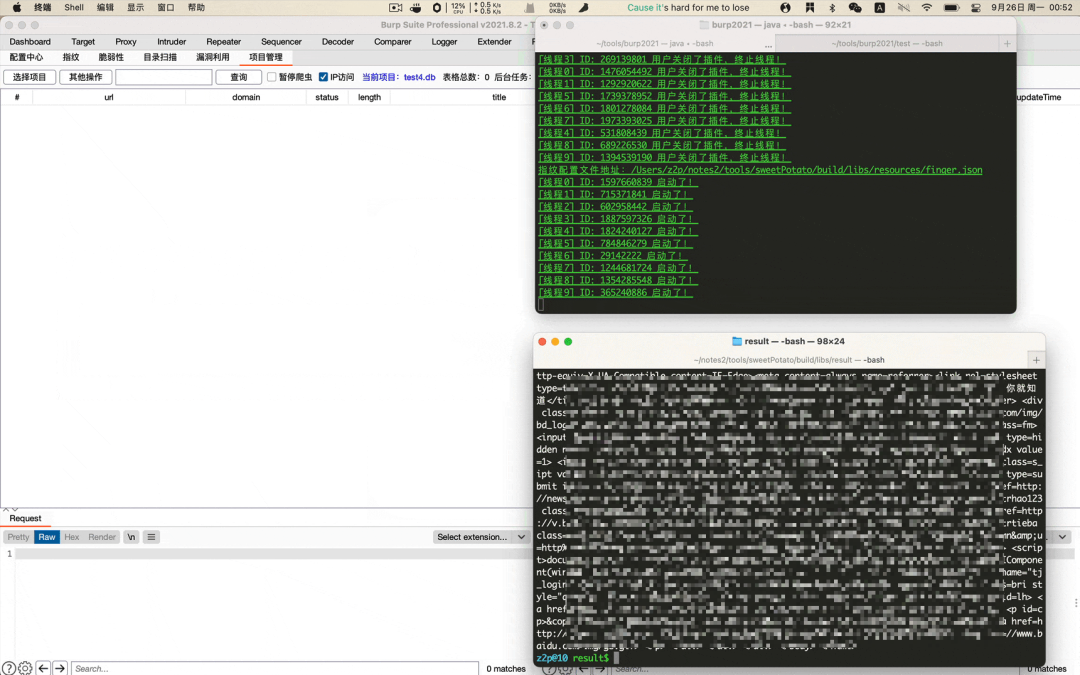Switch request view to Hex

tap(72, 537)
